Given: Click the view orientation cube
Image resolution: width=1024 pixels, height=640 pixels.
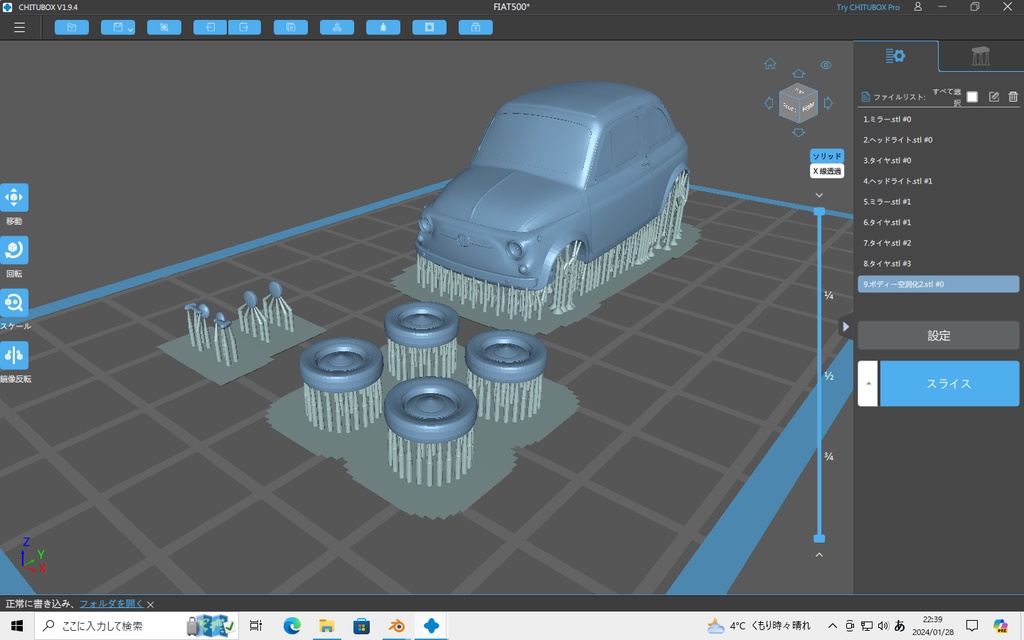Looking at the screenshot, I should coord(798,103).
